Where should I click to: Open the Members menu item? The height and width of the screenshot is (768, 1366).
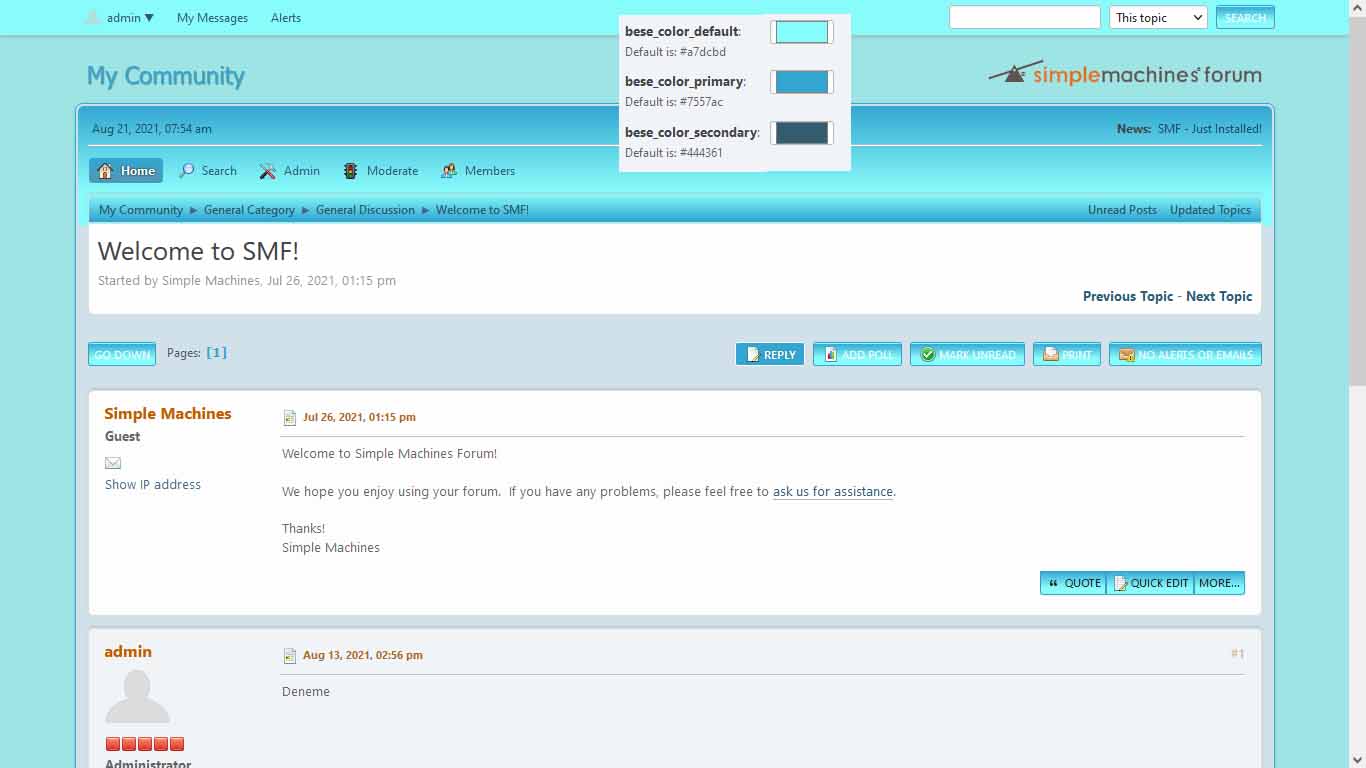pos(478,171)
